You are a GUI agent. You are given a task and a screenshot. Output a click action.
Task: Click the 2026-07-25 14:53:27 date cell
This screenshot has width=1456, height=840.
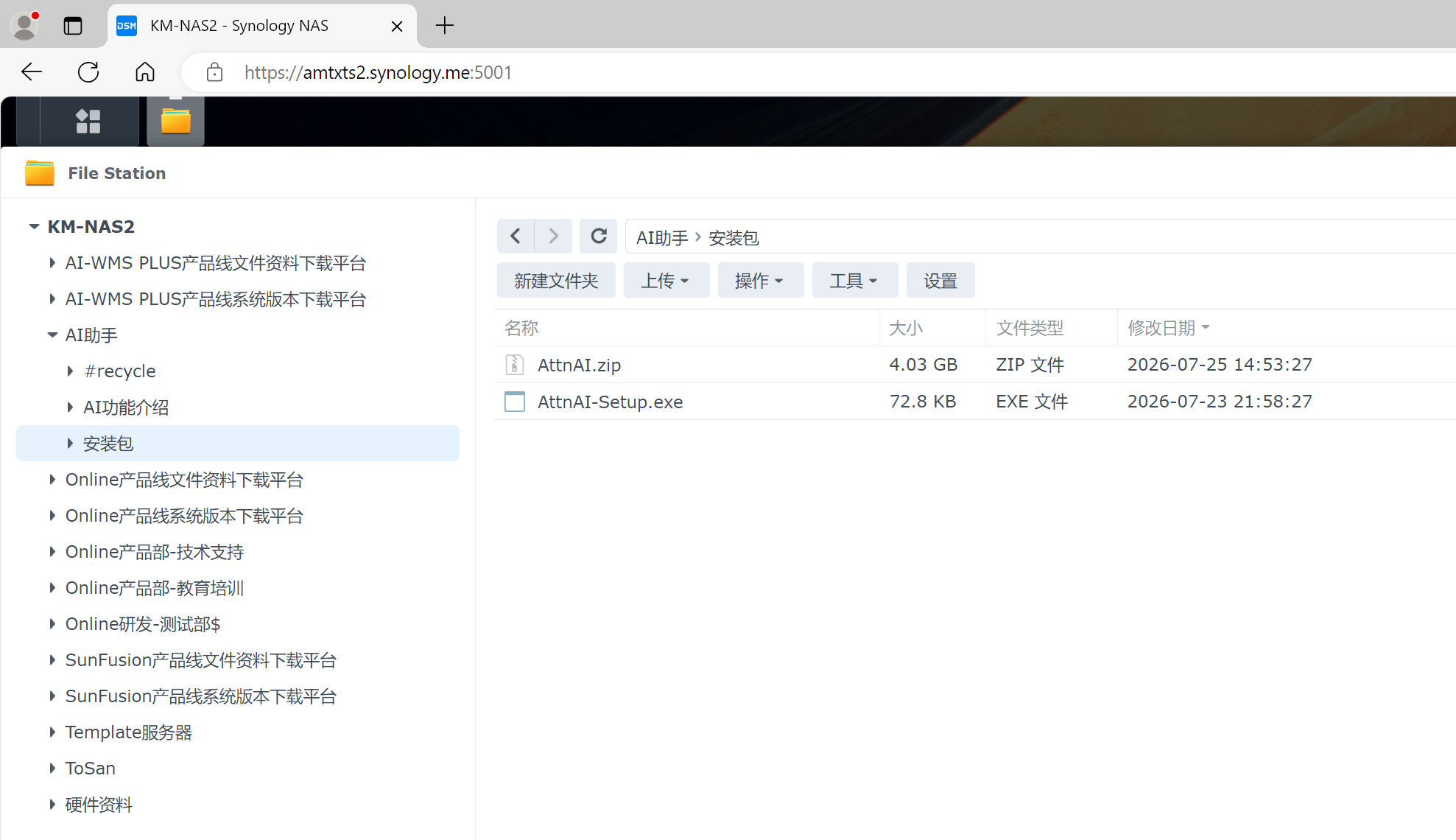1220,365
